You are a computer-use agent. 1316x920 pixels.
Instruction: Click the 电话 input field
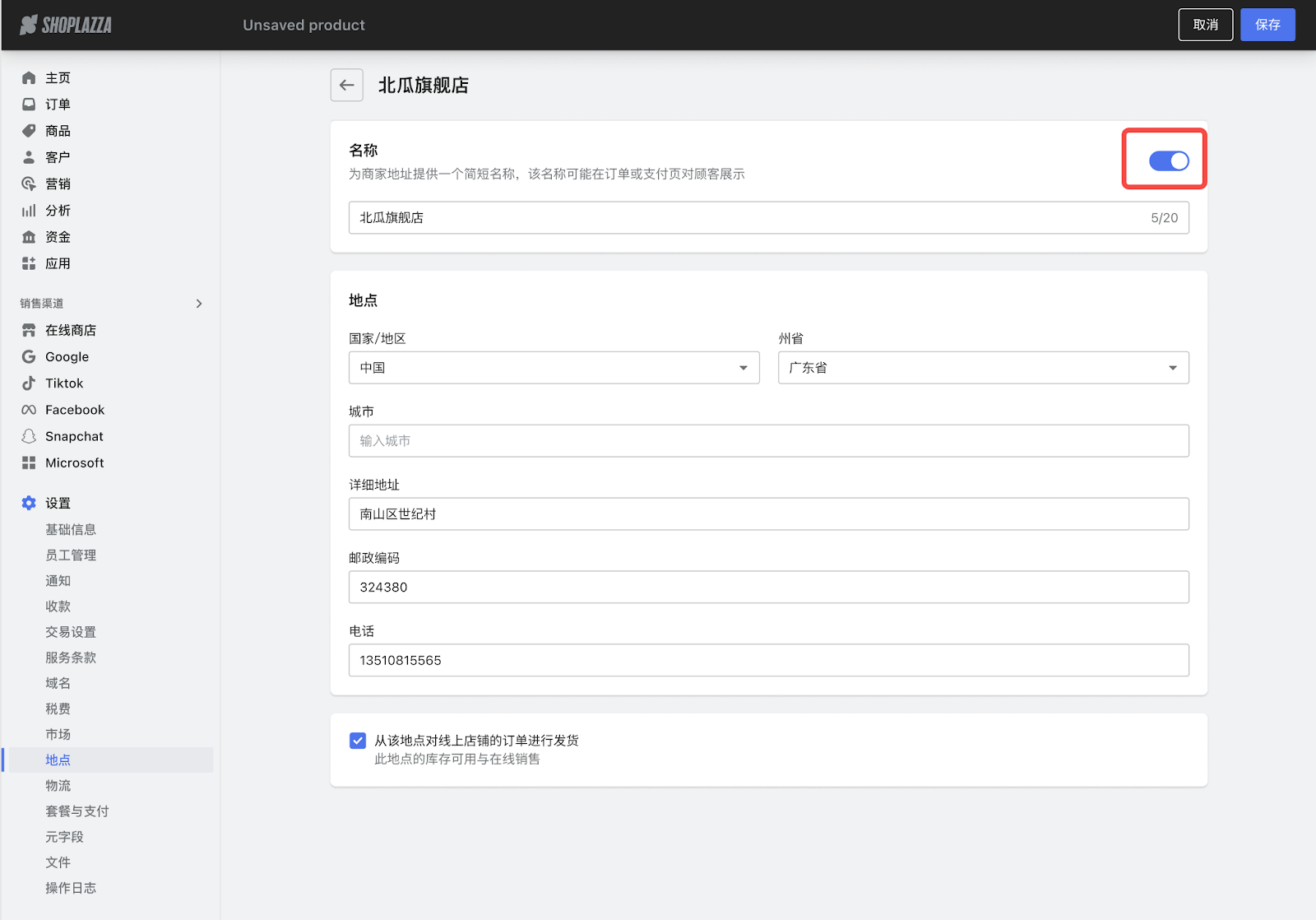tap(768, 660)
